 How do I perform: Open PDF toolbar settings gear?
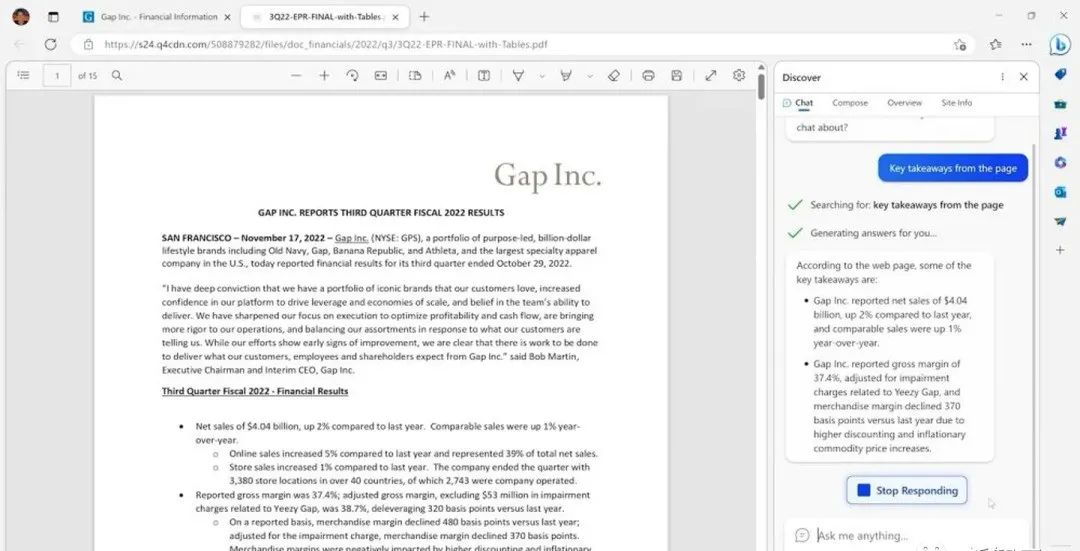pyautogui.click(x=739, y=75)
